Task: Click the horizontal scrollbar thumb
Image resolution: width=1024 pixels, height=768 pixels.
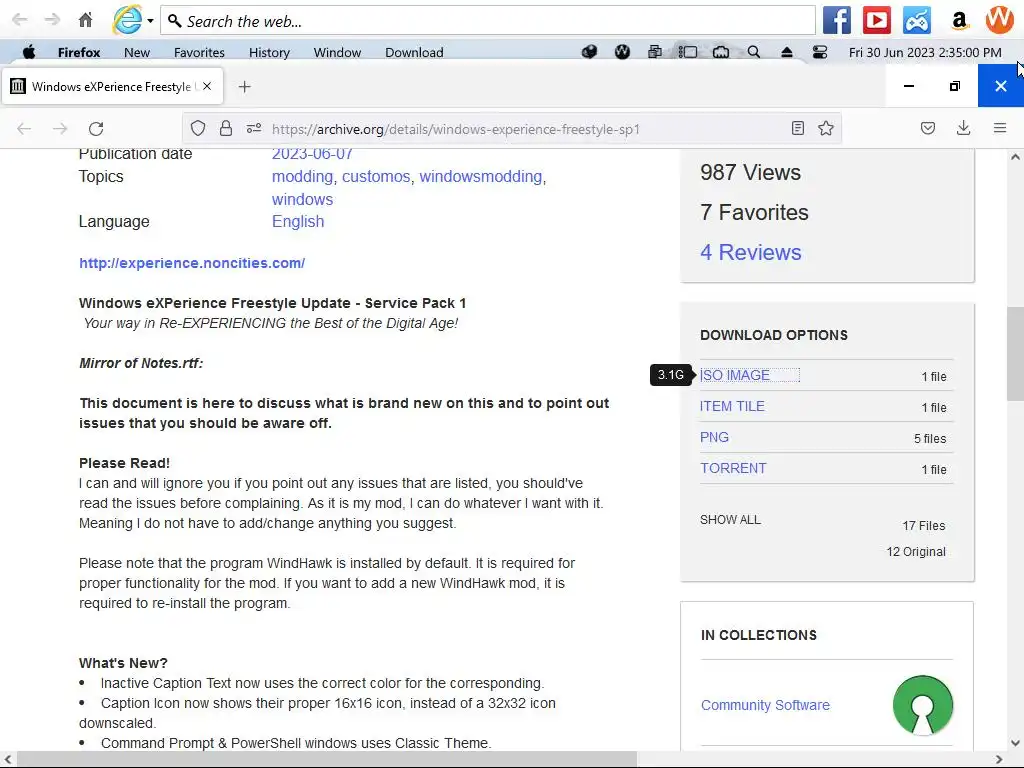Action: pos(327,760)
